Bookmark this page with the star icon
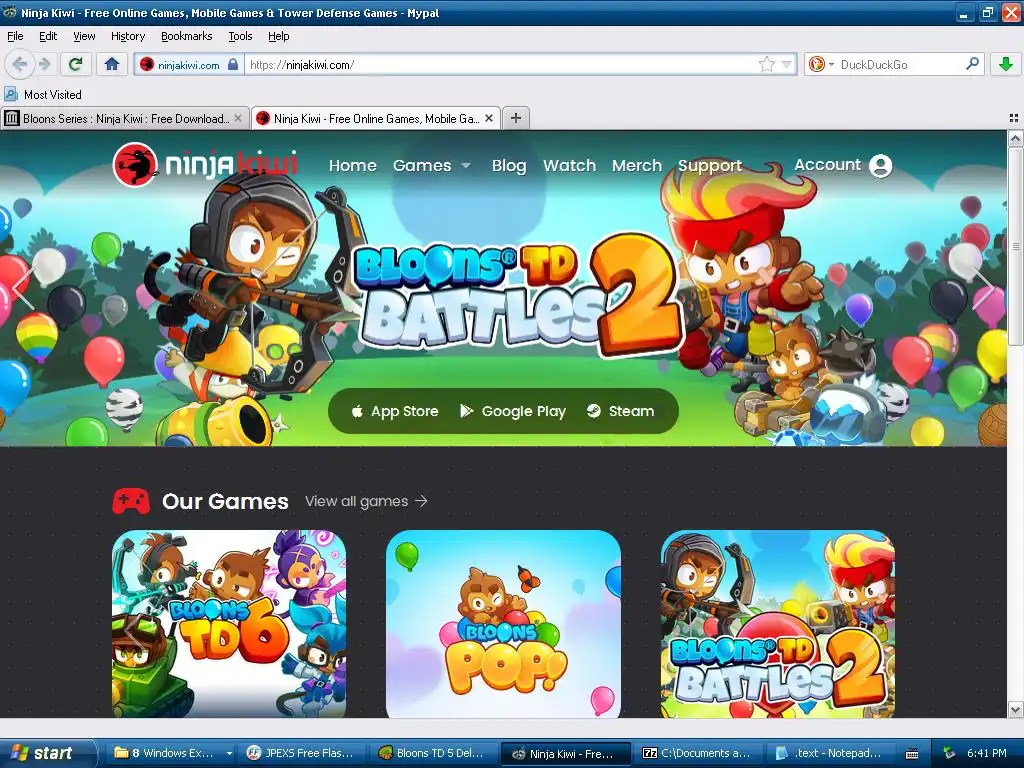 pos(766,64)
